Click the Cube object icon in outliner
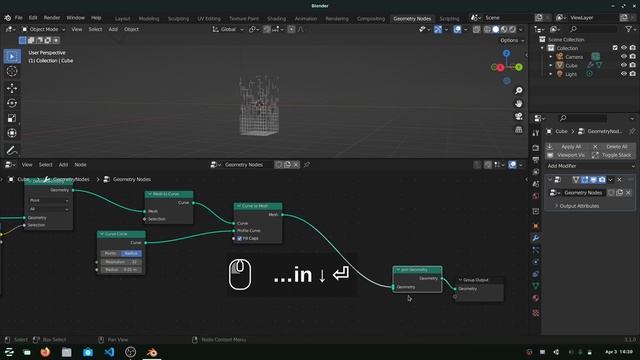 point(560,65)
